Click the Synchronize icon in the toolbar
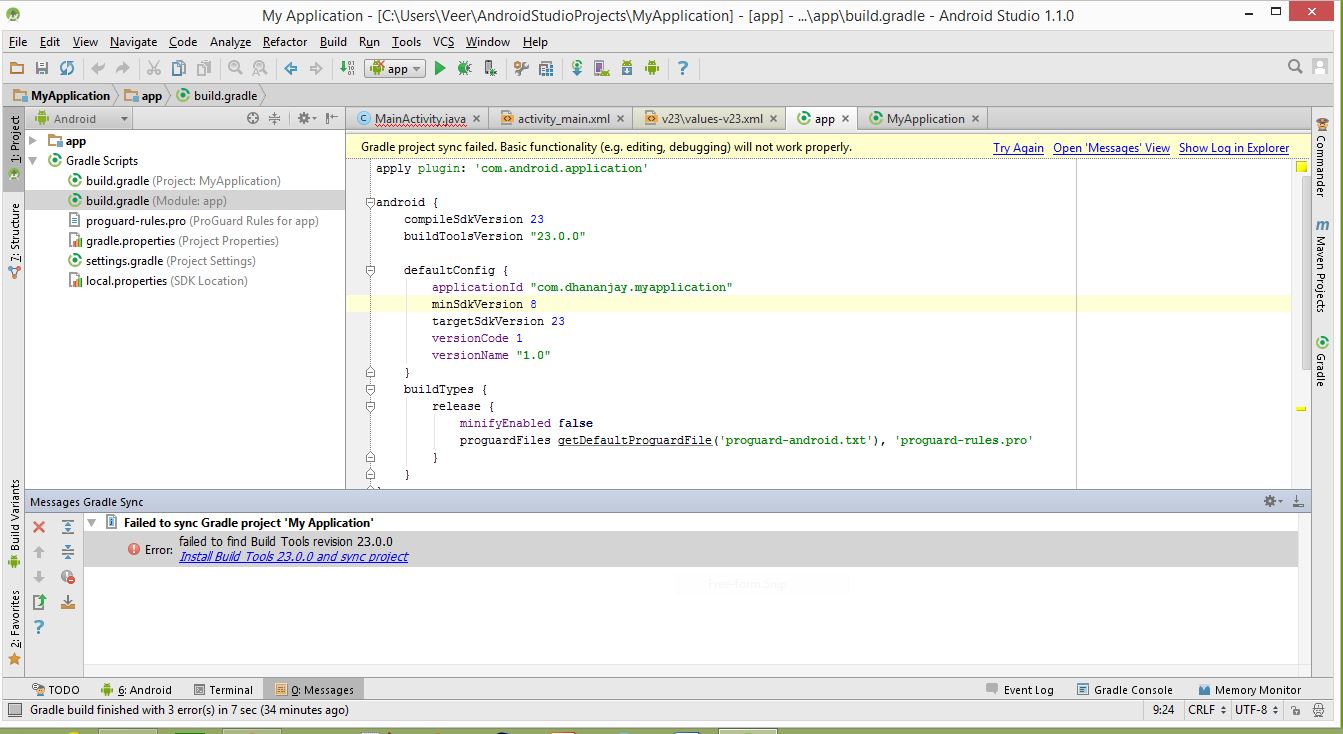1343x734 pixels. [67, 68]
